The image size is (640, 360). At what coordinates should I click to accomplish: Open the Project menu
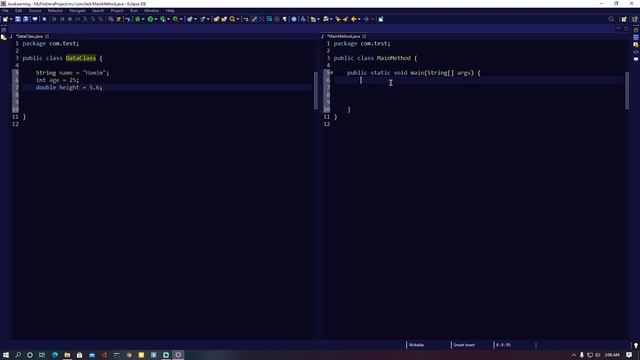click(117, 11)
